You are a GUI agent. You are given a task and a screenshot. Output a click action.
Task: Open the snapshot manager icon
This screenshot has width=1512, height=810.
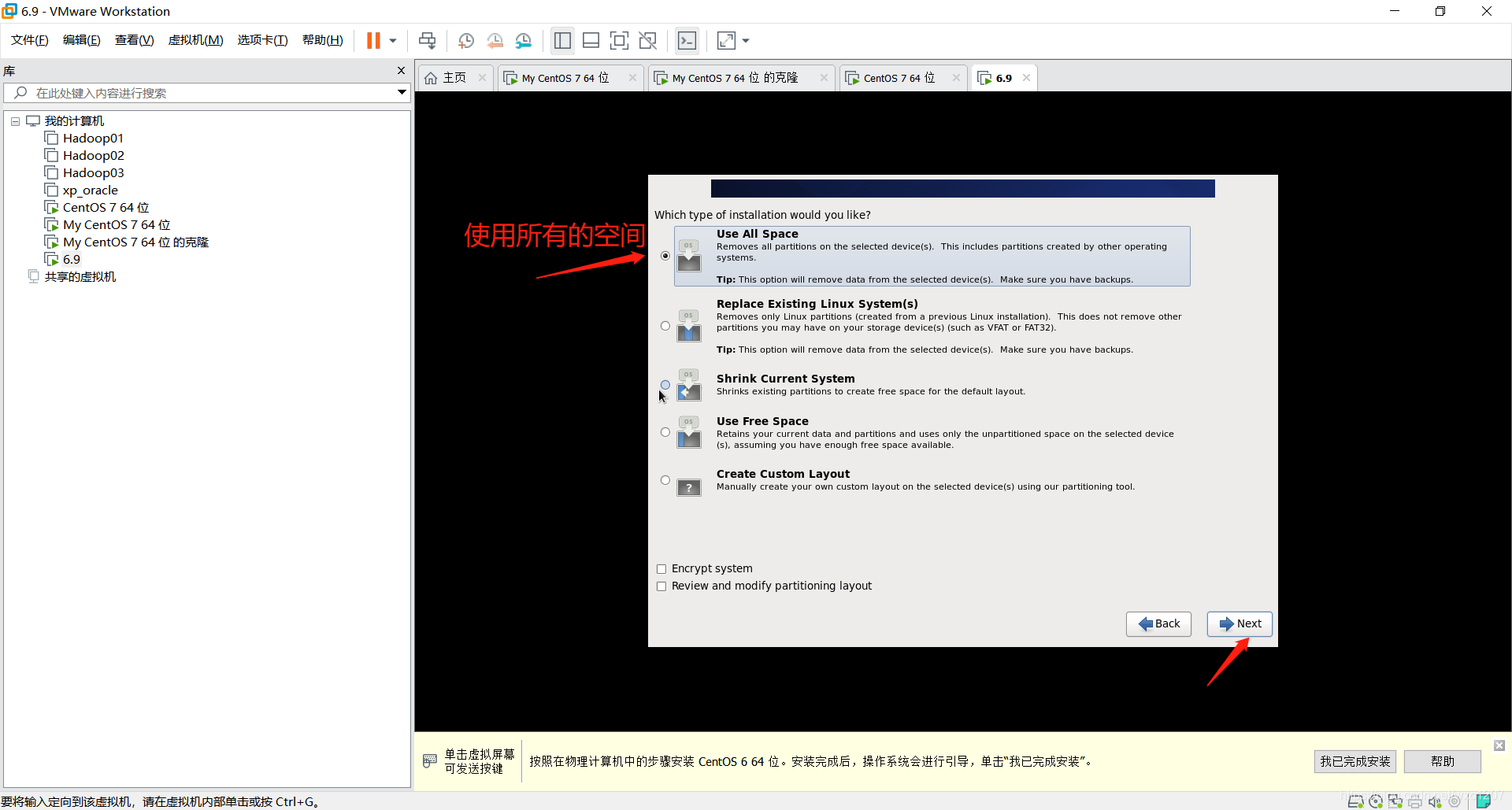point(524,40)
